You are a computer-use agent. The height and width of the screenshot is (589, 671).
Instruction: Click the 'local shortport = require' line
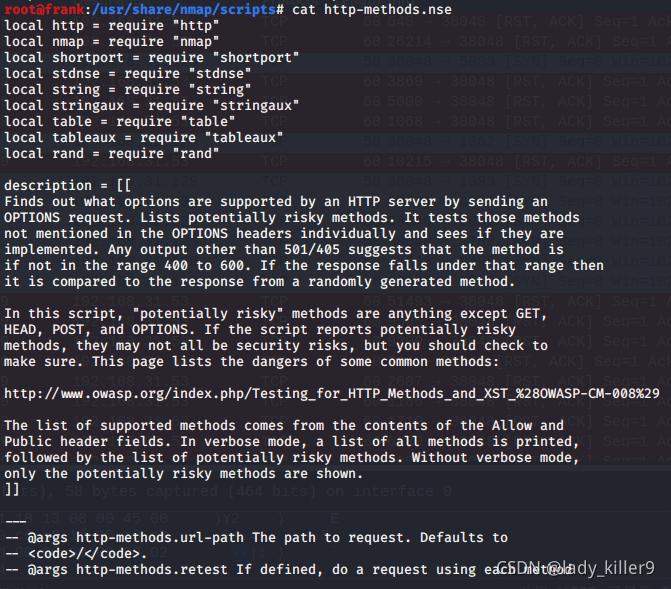(151, 57)
